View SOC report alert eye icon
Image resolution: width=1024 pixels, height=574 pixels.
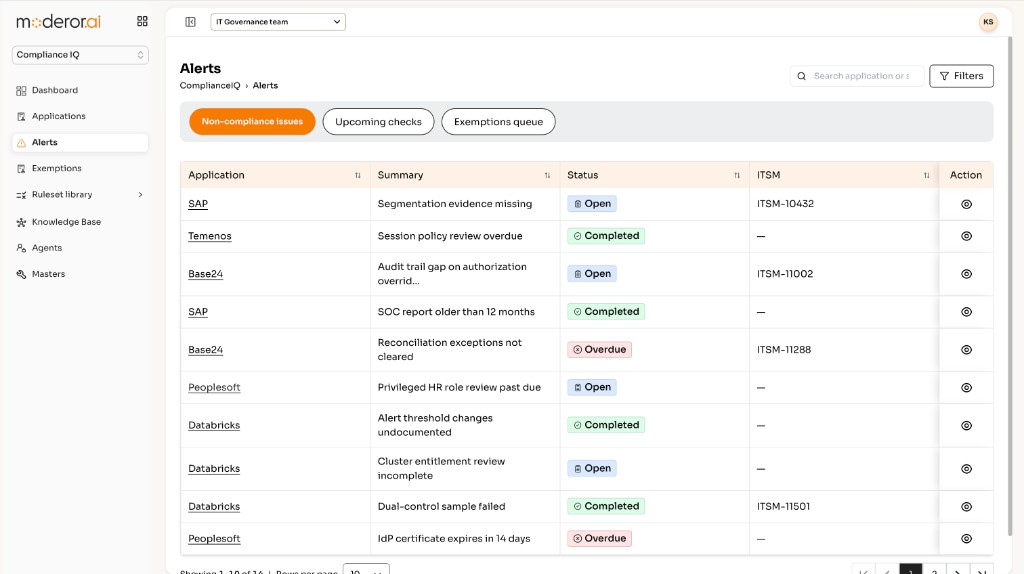pyautogui.click(x=967, y=312)
